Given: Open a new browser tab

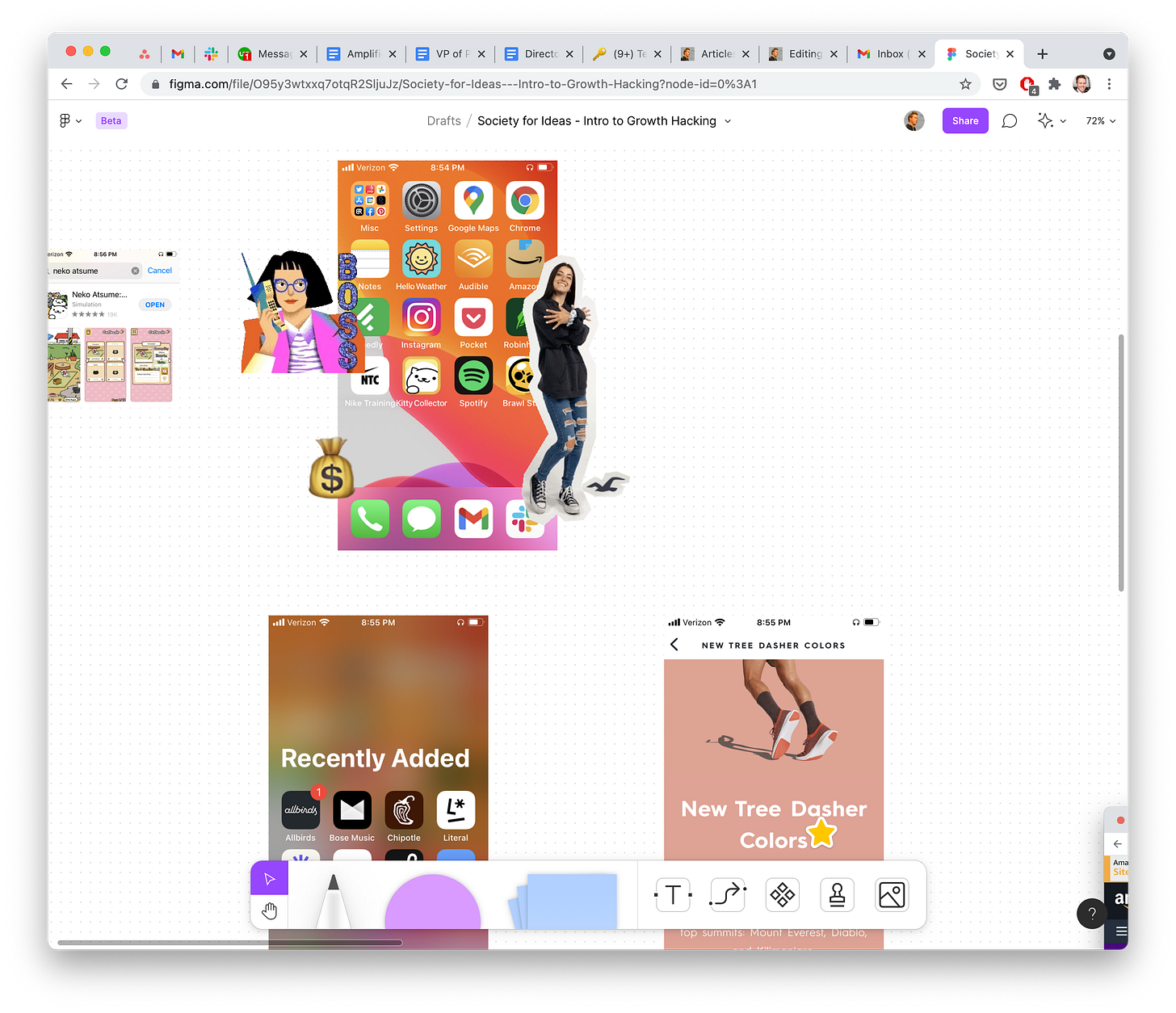Looking at the screenshot, I should 1043,54.
